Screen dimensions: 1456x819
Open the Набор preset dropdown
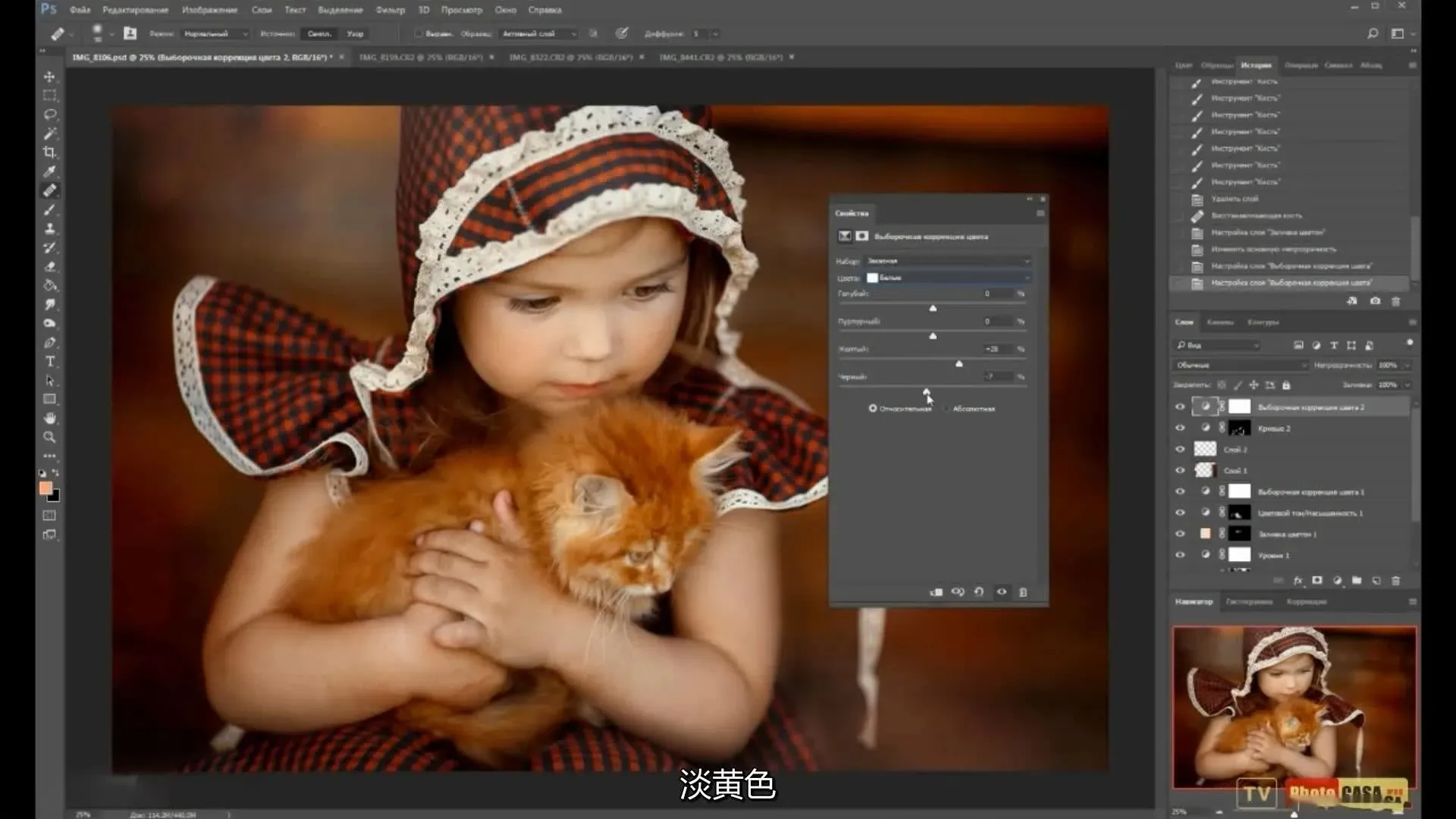948,261
